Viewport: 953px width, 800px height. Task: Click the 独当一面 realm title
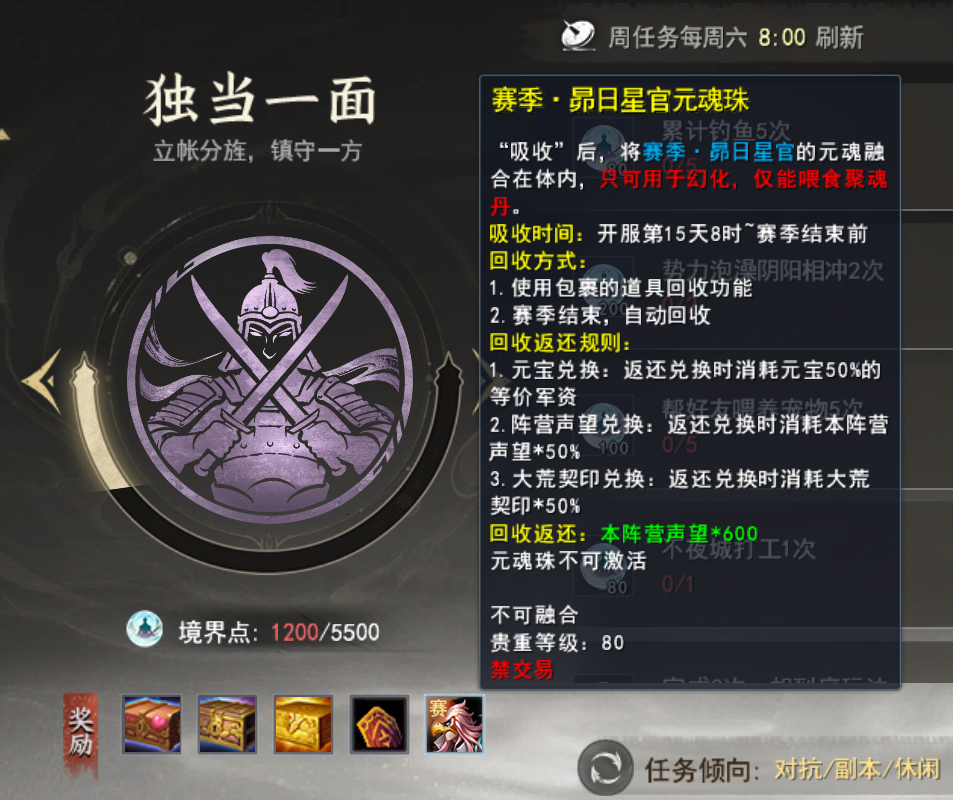click(260, 101)
